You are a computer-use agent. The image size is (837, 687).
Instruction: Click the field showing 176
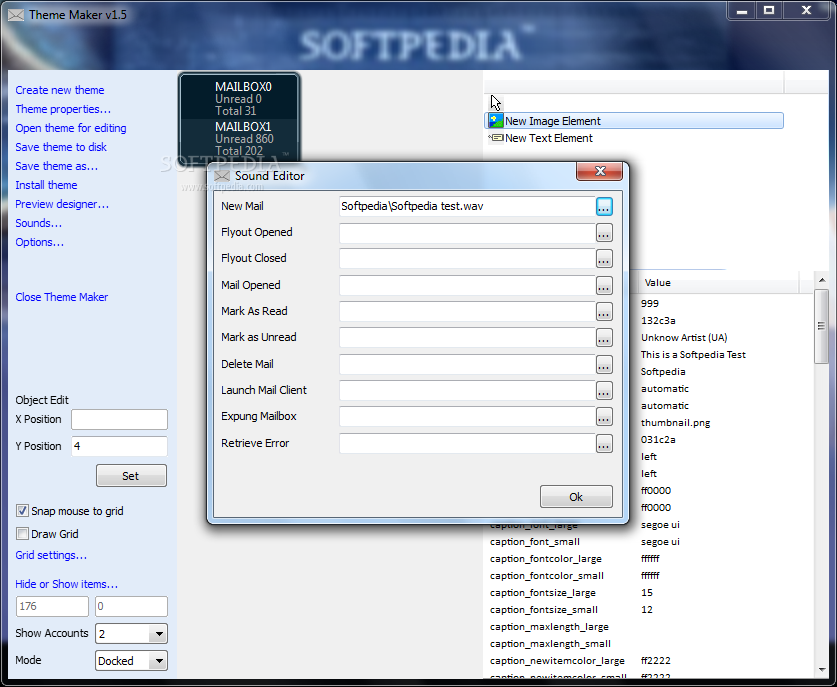pos(52,606)
